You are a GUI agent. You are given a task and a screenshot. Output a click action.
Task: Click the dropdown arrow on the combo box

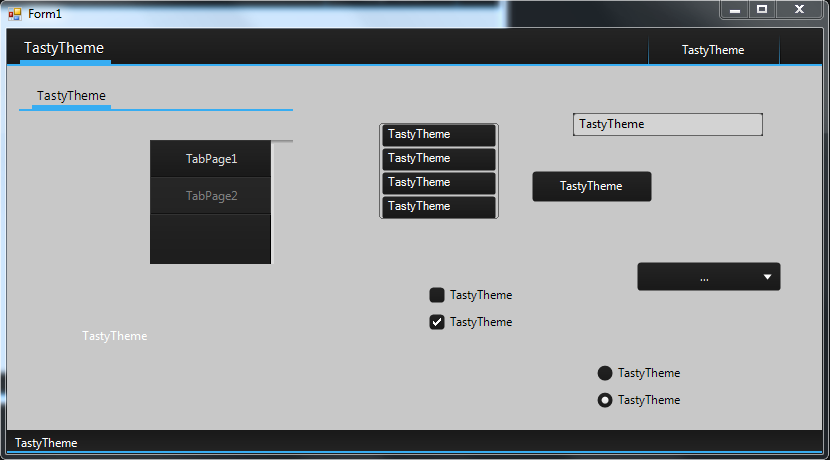767,277
